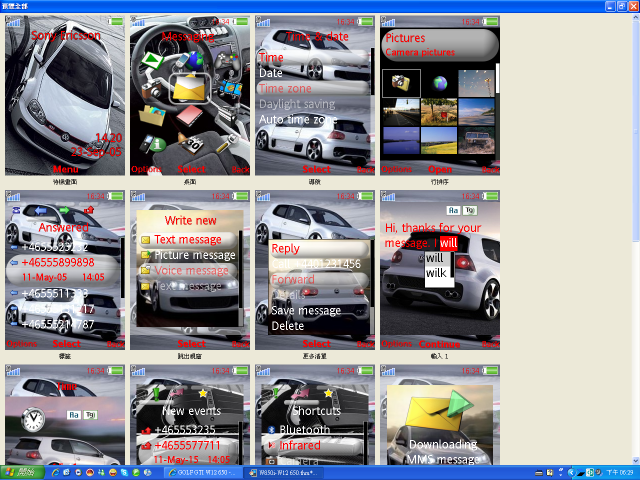Click 'Auto time zone' entry
The width and height of the screenshot is (640, 480).
click(x=298, y=120)
